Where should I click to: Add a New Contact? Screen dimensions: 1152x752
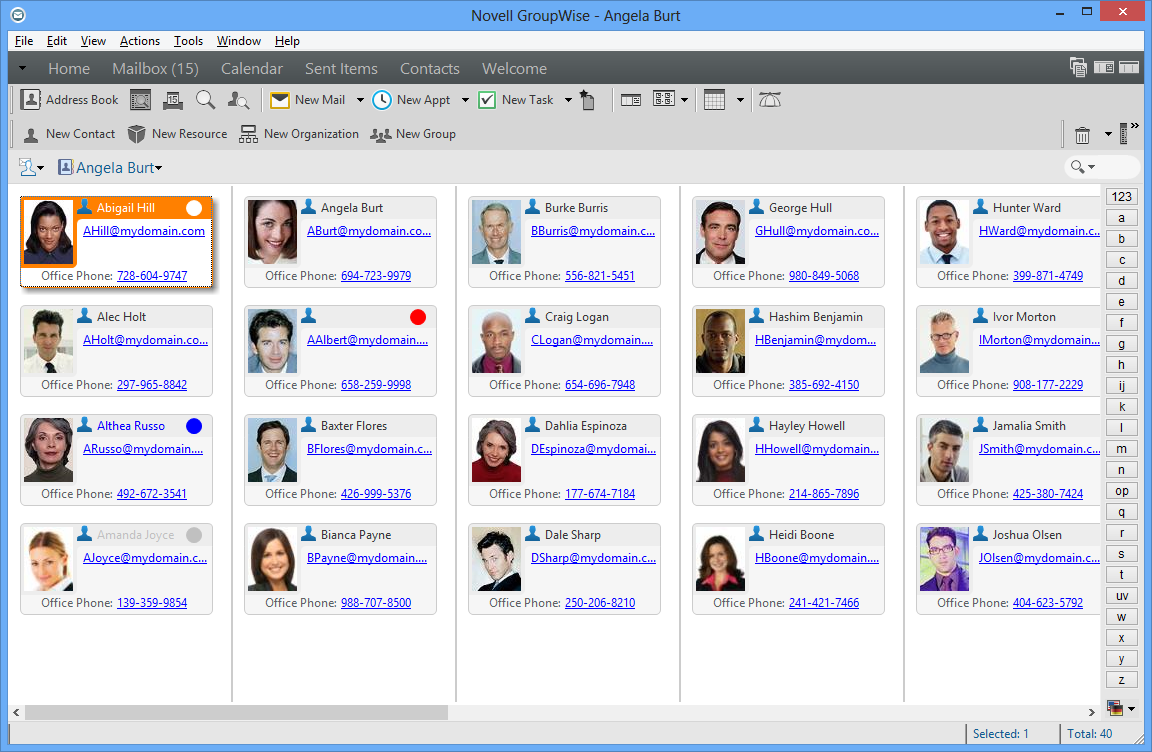(x=69, y=134)
